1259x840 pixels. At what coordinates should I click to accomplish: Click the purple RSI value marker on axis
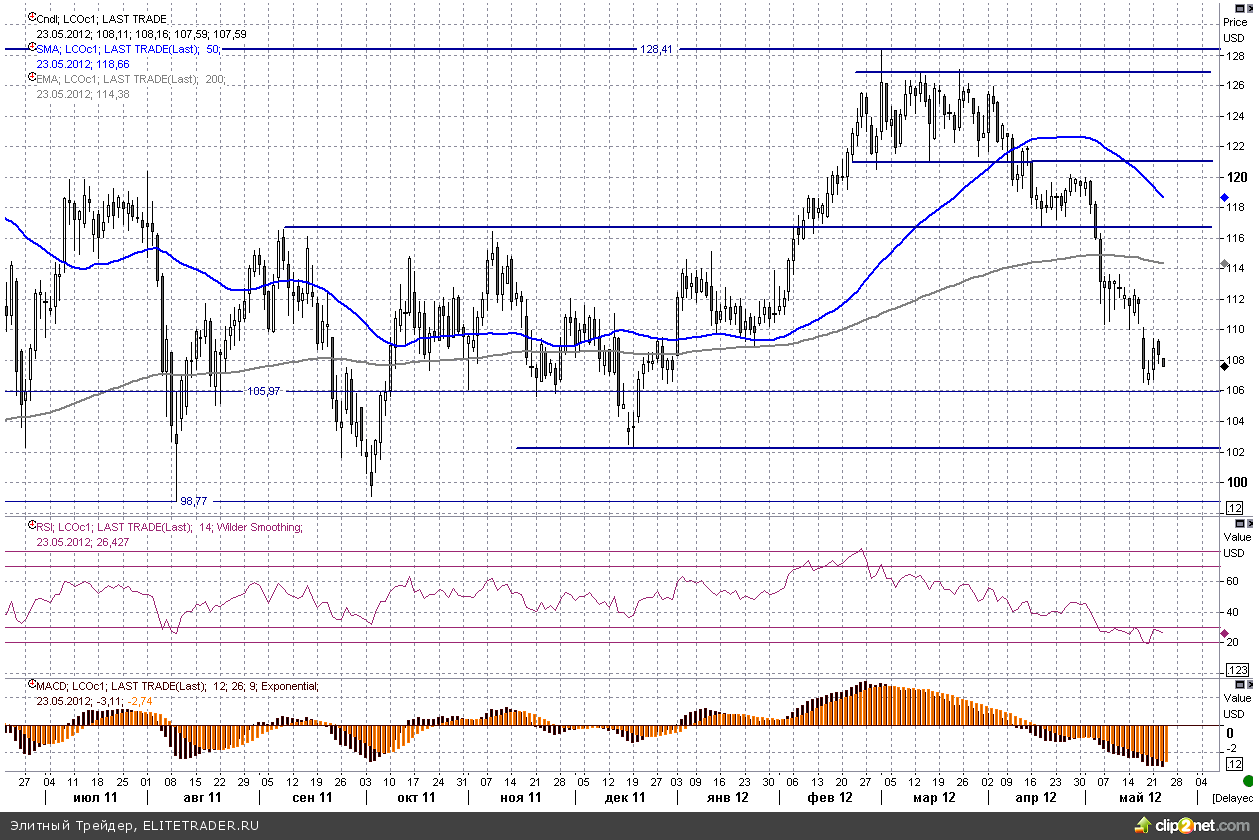(1224, 633)
